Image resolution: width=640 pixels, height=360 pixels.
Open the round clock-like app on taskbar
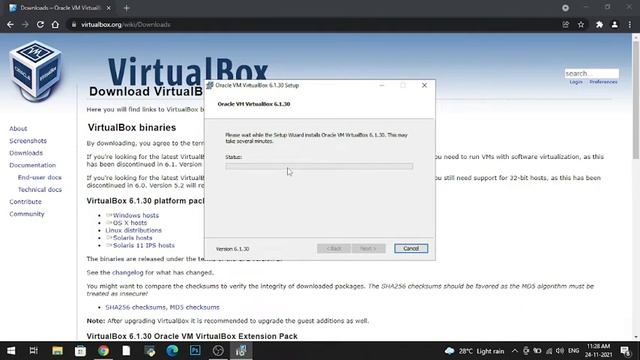(218, 351)
